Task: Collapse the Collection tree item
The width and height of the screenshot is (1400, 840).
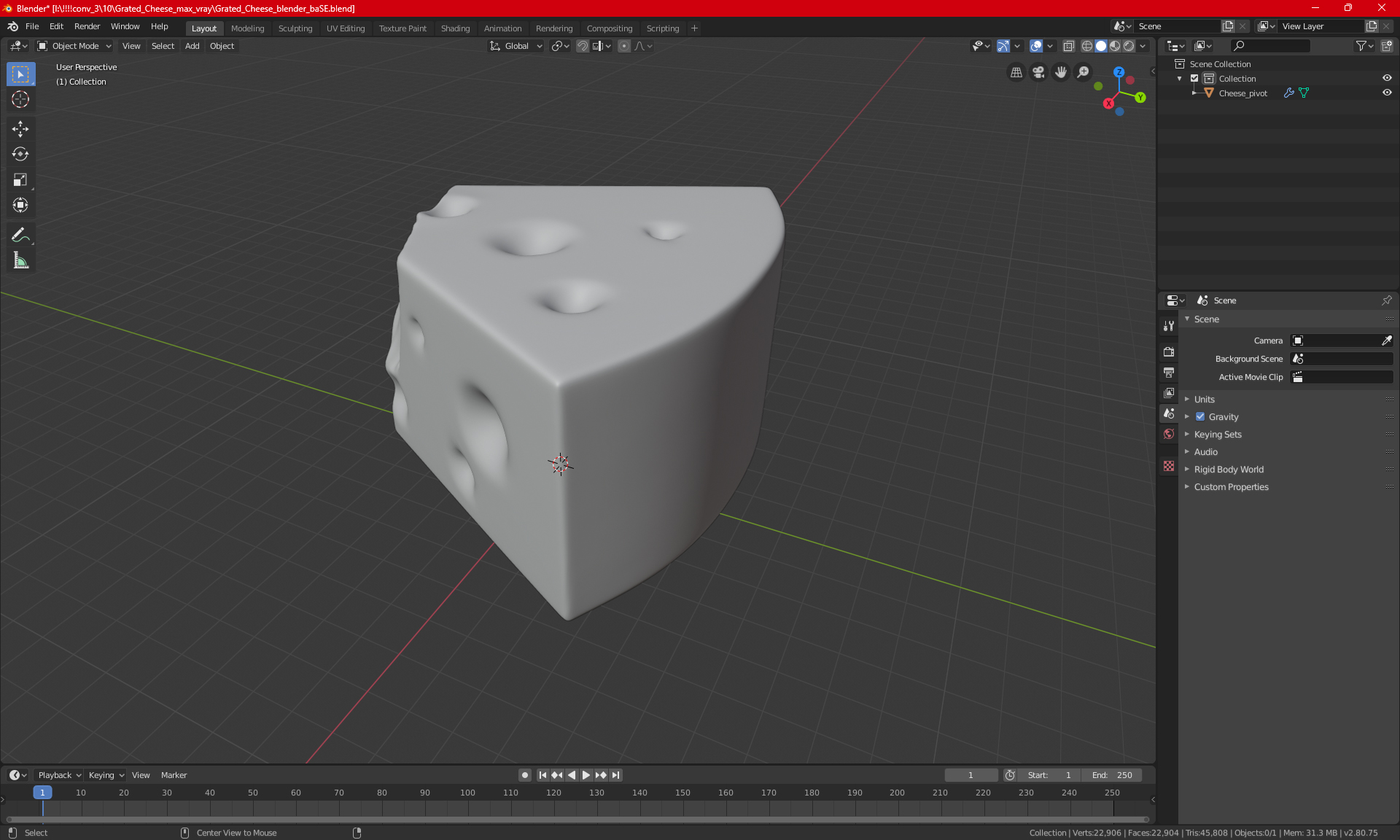Action: pos(1180,78)
